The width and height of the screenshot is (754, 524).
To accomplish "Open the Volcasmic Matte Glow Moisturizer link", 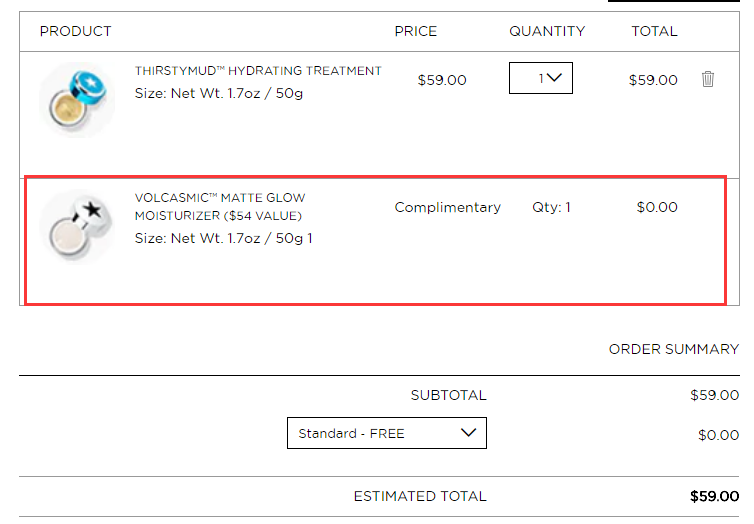I will click(220, 207).
